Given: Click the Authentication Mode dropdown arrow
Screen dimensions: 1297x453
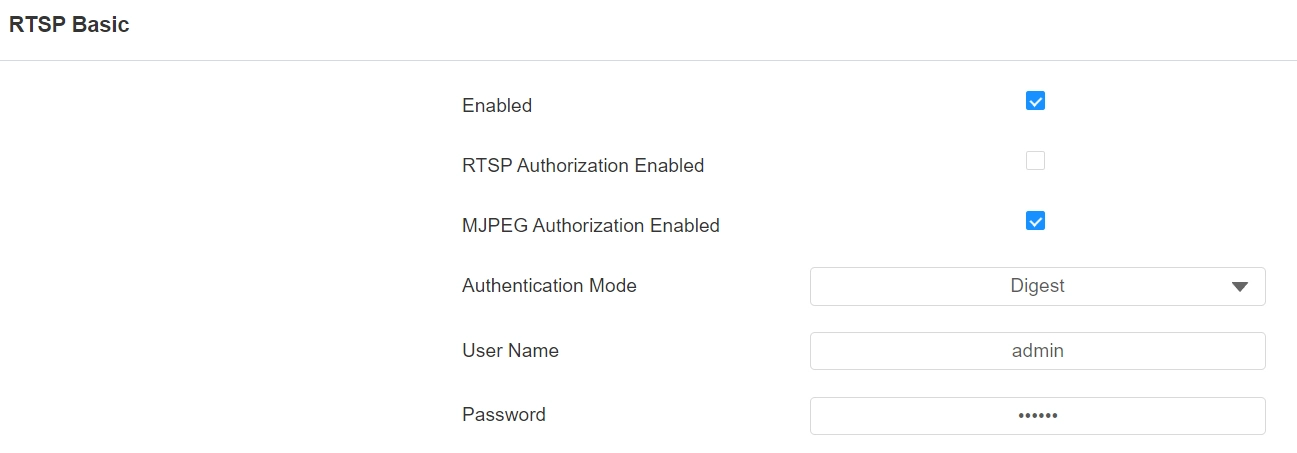Looking at the screenshot, I should coord(1240,287).
